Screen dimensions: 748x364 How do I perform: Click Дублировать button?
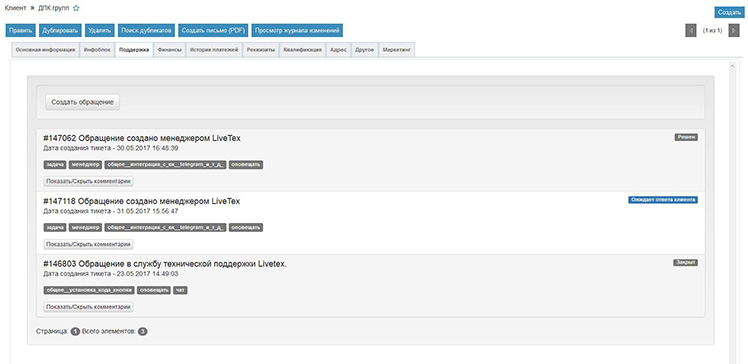(x=60, y=31)
